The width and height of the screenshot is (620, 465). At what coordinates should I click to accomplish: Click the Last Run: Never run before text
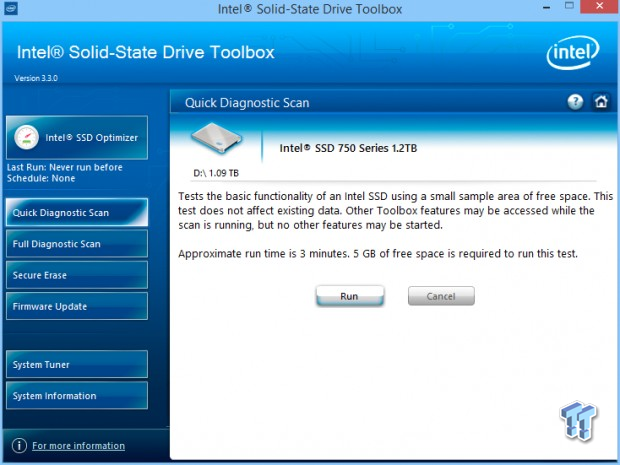click(65, 167)
